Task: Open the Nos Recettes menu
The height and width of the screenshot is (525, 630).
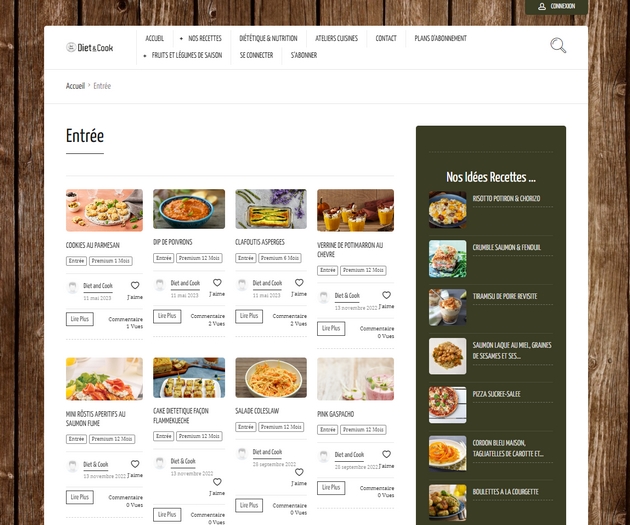Action: click(x=205, y=38)
